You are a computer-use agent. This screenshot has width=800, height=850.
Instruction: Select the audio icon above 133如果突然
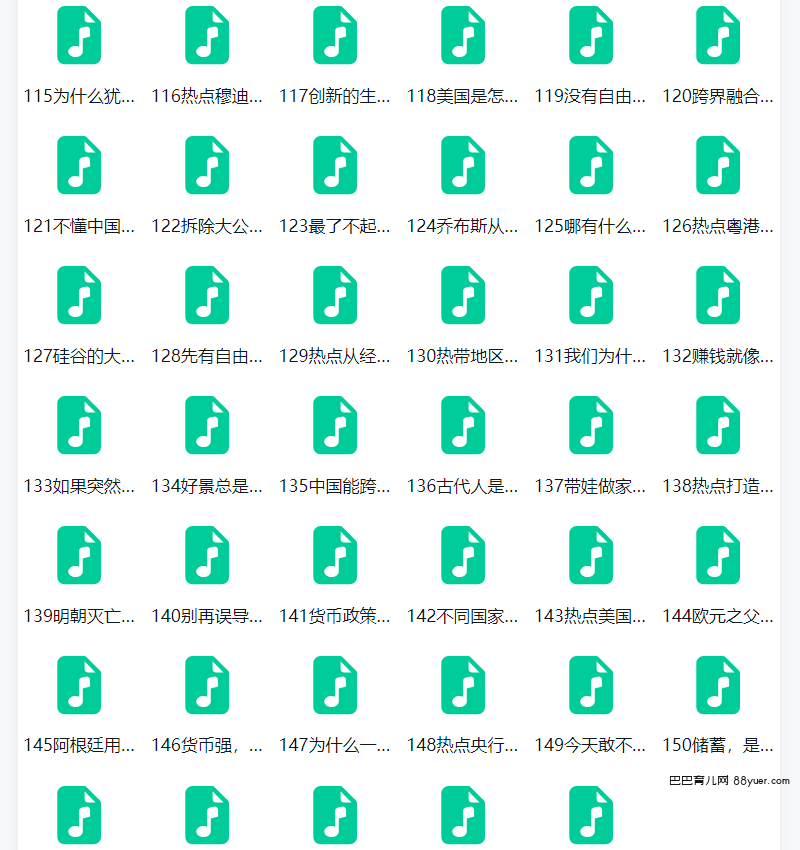[79, 425]
